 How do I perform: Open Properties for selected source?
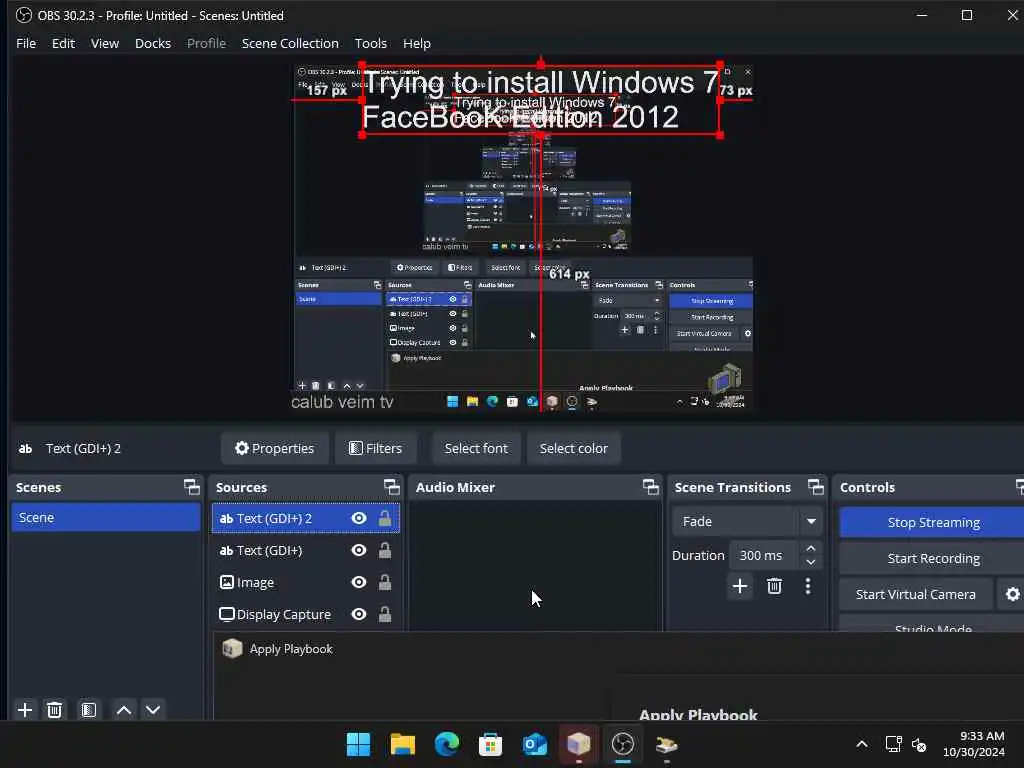click(274, 449)
